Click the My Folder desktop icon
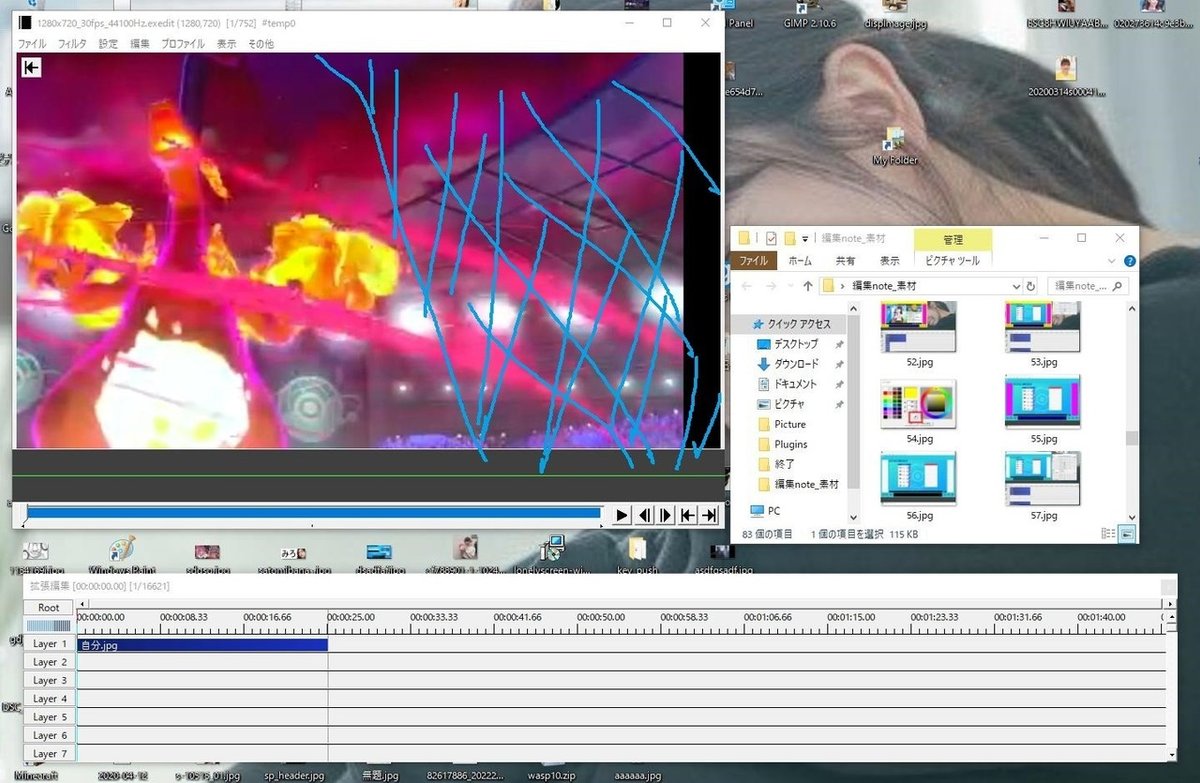Screen dimensions: 1200x783 click(894, 147)
